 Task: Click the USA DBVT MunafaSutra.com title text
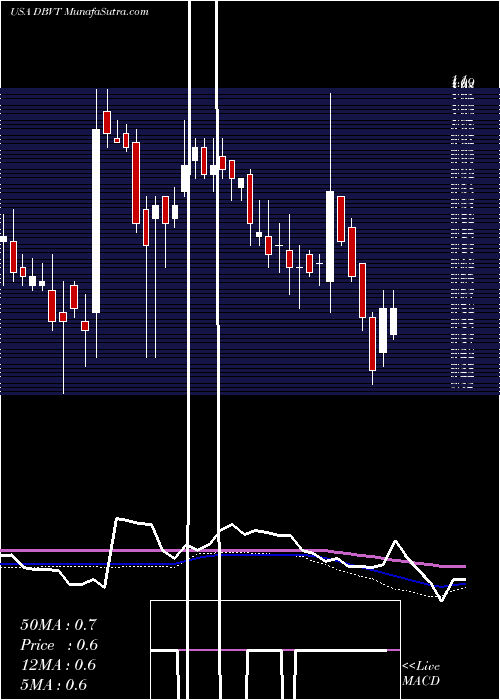pos(79,12)
